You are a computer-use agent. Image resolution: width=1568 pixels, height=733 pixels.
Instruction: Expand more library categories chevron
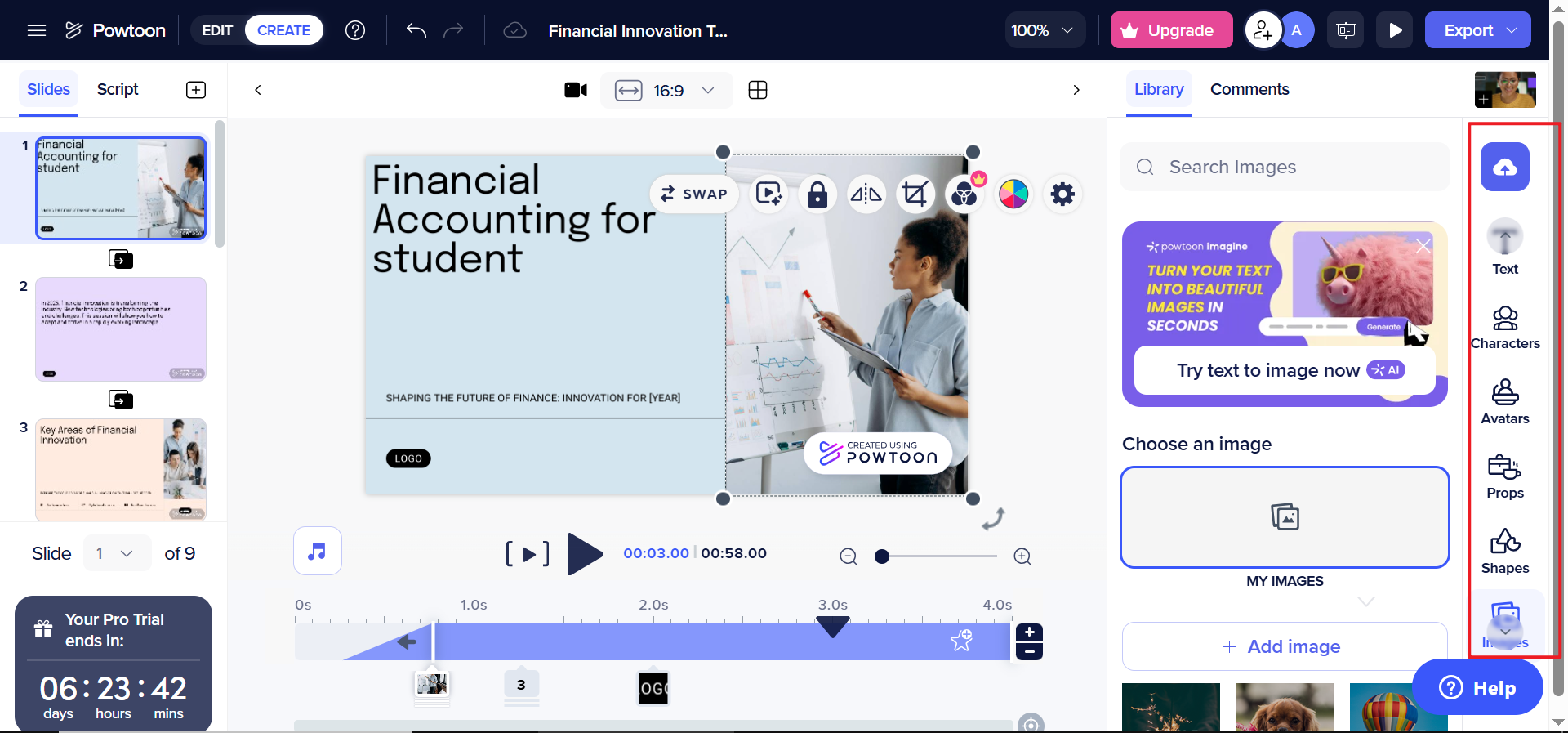tap(1505, 632)
